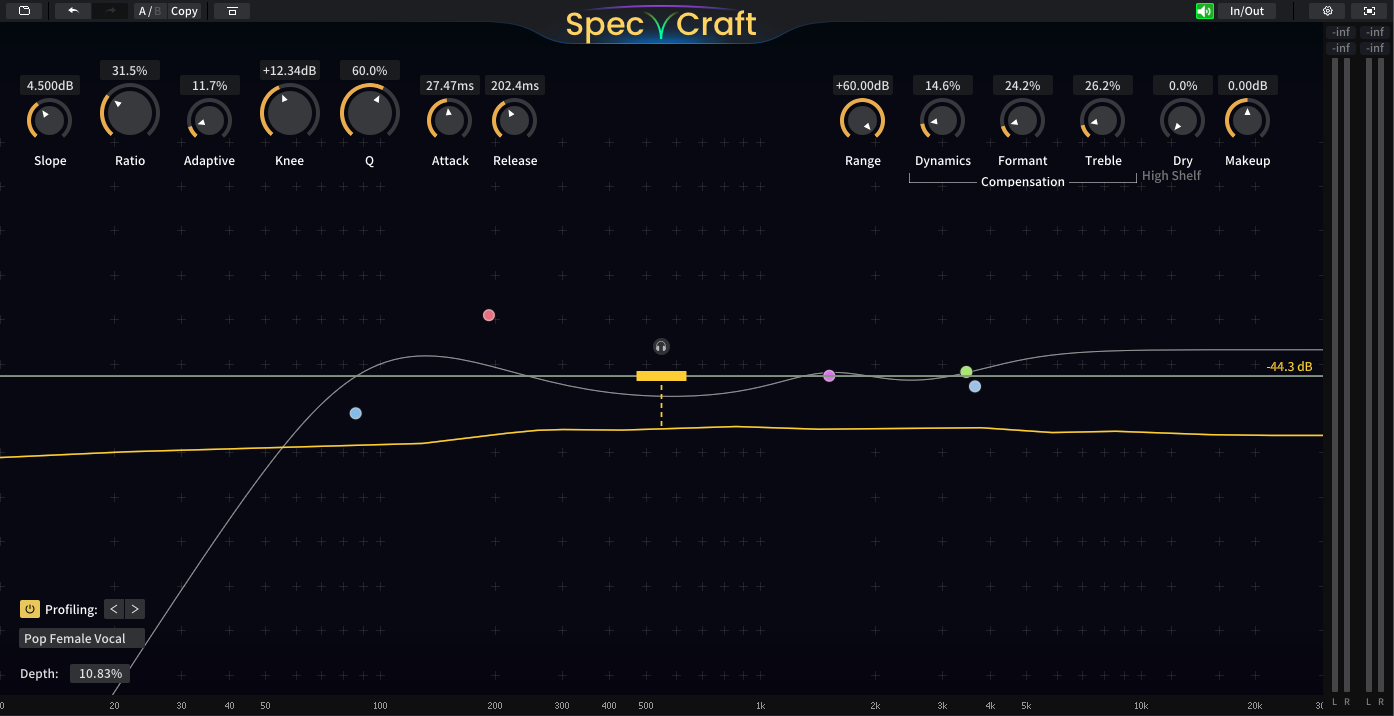The image size is (1394, 716).
Task: Select the purple EQ node
Action: tap(829, 376)
